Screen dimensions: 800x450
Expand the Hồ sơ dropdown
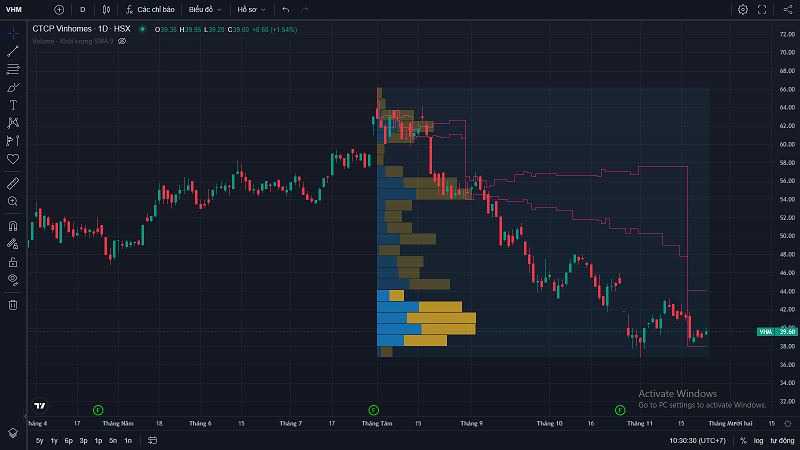tap(249, 9)
